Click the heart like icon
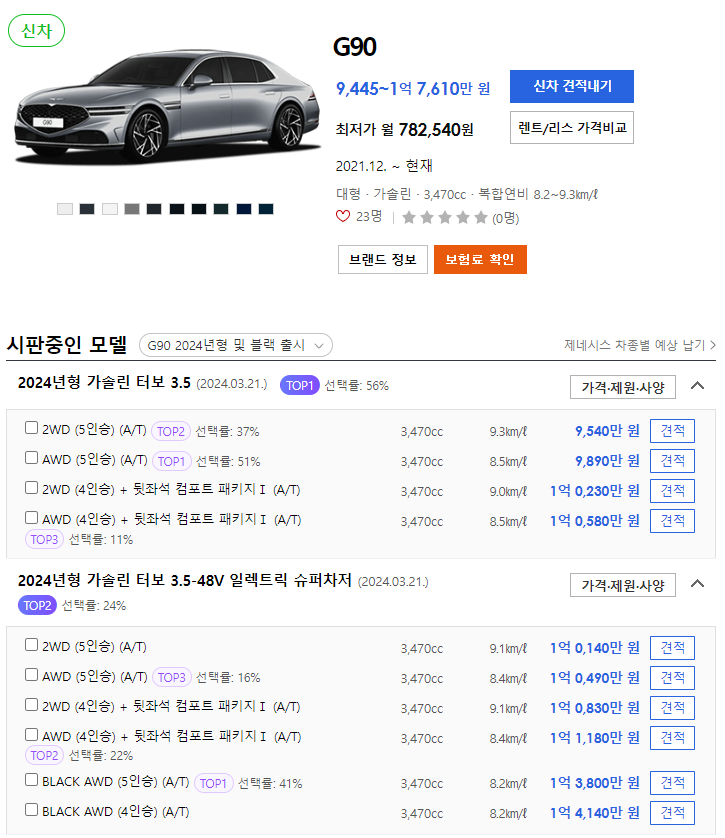 [342, 216]
